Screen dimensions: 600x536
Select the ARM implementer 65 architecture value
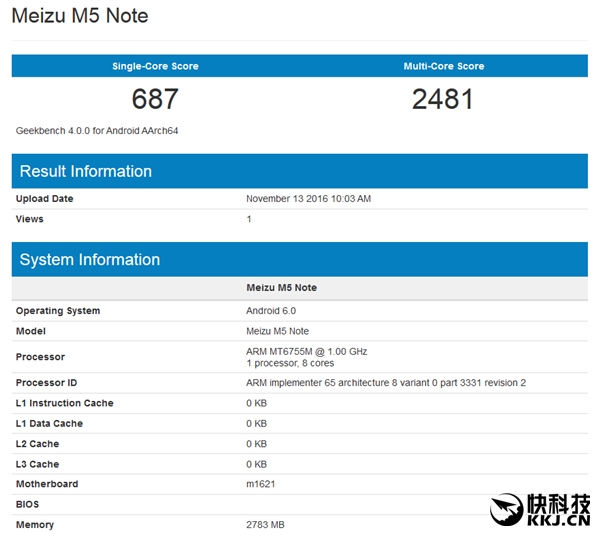[x=386, y=383]
